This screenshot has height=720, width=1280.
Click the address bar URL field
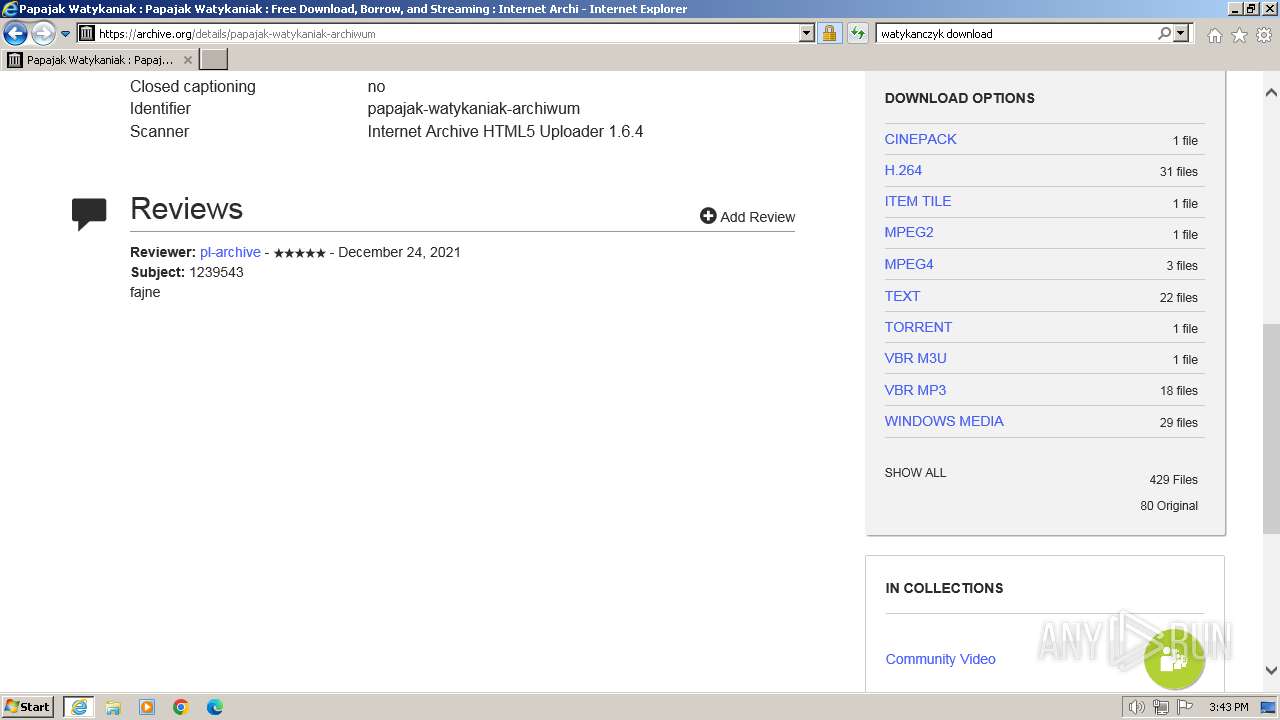(447, 33)
